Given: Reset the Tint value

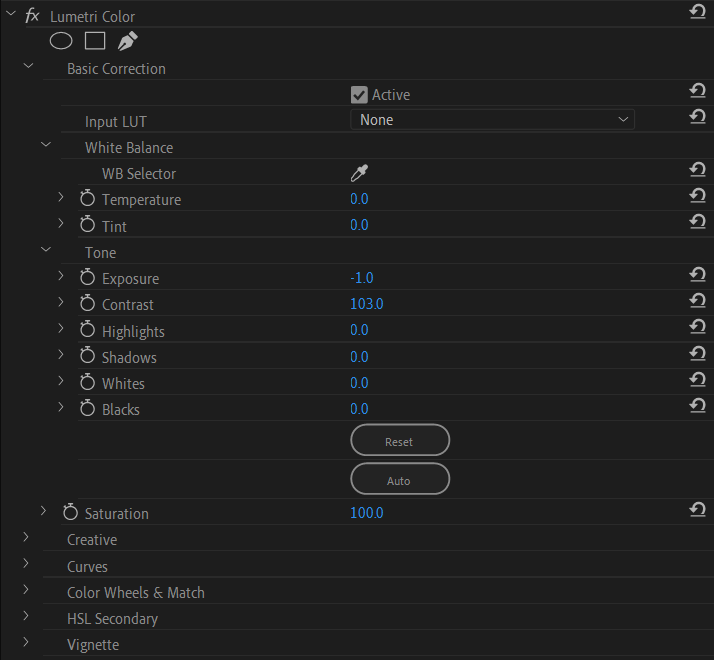Looking at the screenshot, I should point(697,222).
